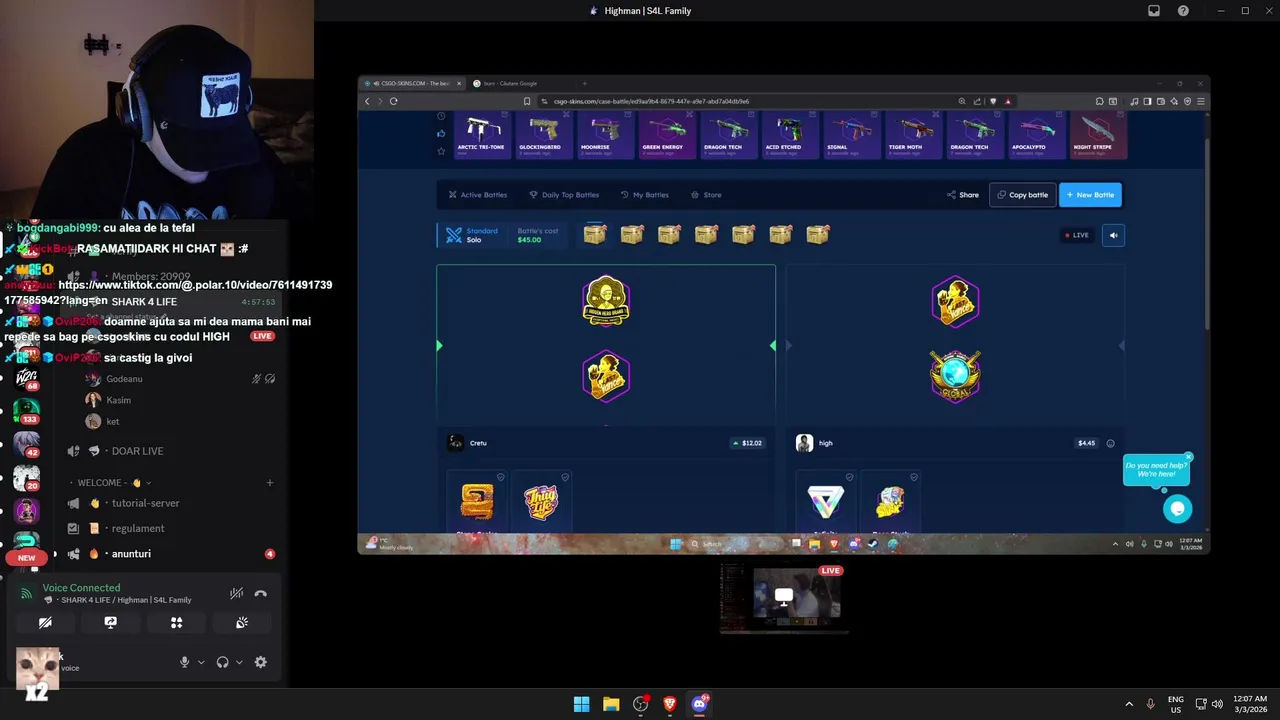Deafen with Discord headphones icon
Image resolution: width=1280 pixels, height=720 pixels.
222,662
